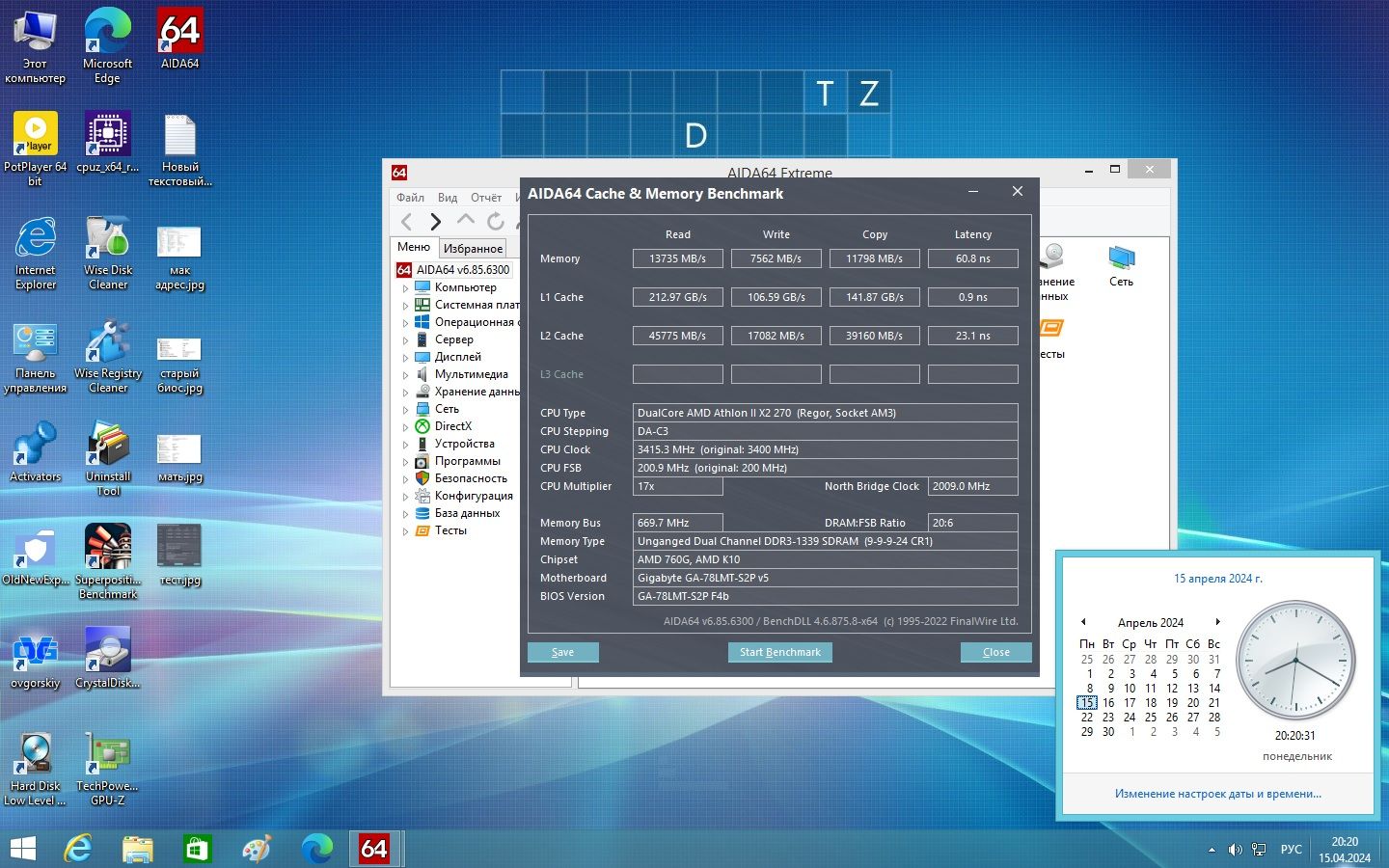Click the Memory Read value field
The width and height of the screenshot is (1389, 868).
click(678, 258)
